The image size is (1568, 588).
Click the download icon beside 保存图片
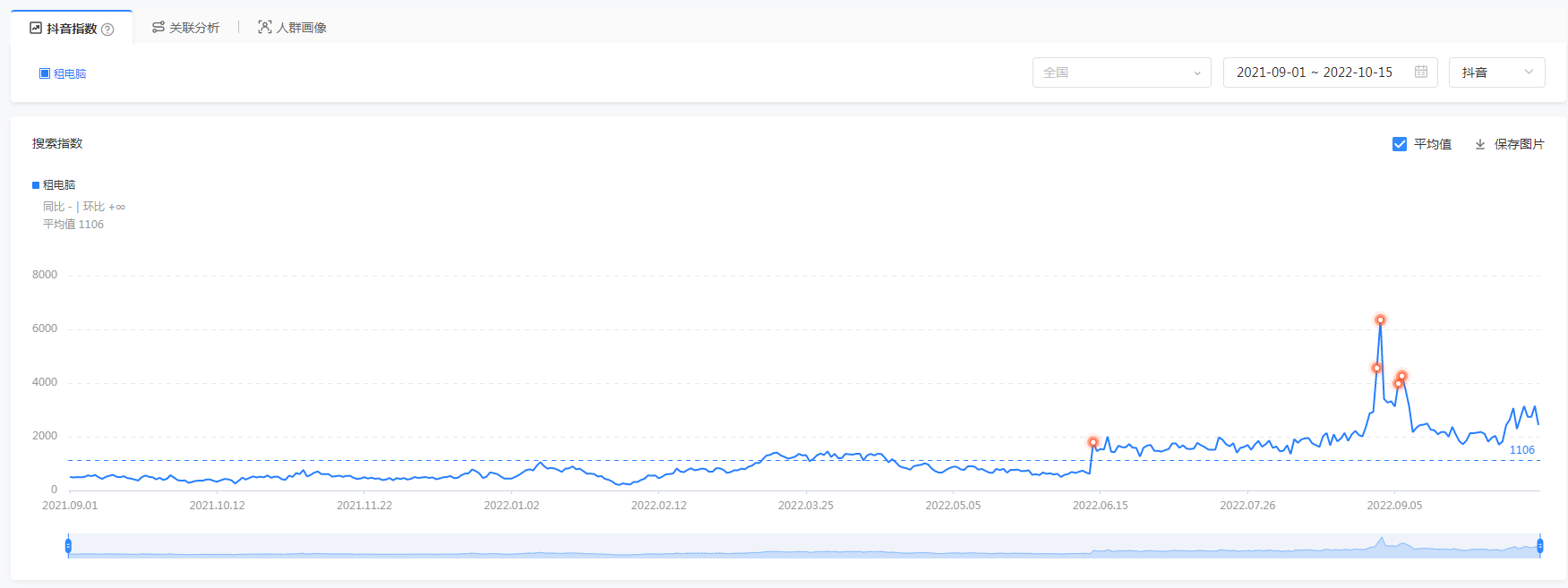(x=1480, y=144)
